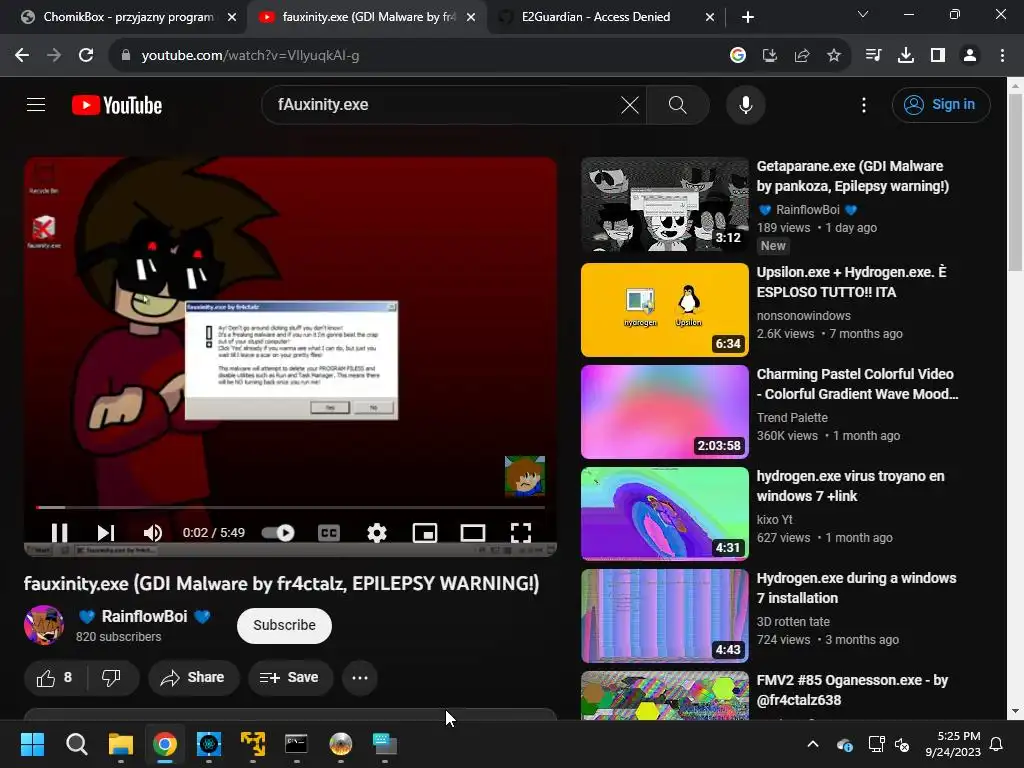Seek on the video progress bar

point(290,507)
